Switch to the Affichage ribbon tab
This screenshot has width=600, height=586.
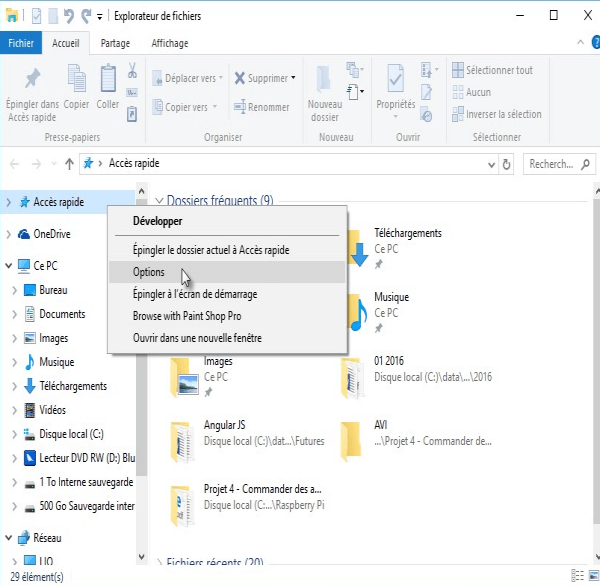coord(169,43)
